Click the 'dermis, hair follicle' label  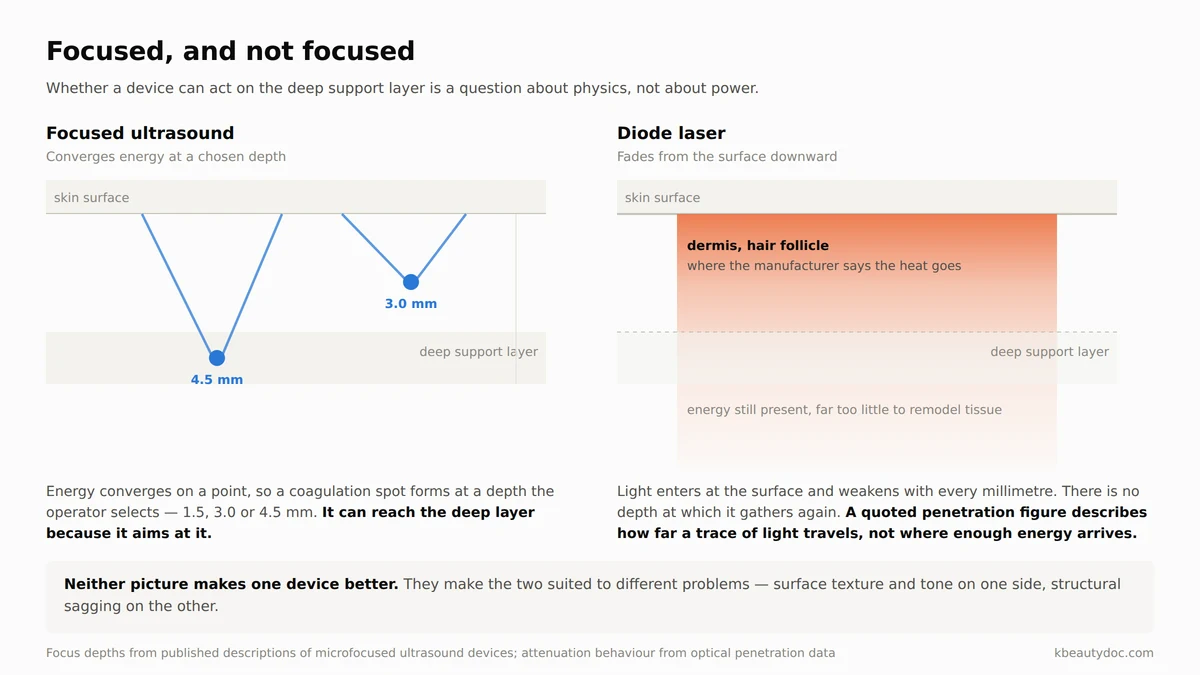758,245
